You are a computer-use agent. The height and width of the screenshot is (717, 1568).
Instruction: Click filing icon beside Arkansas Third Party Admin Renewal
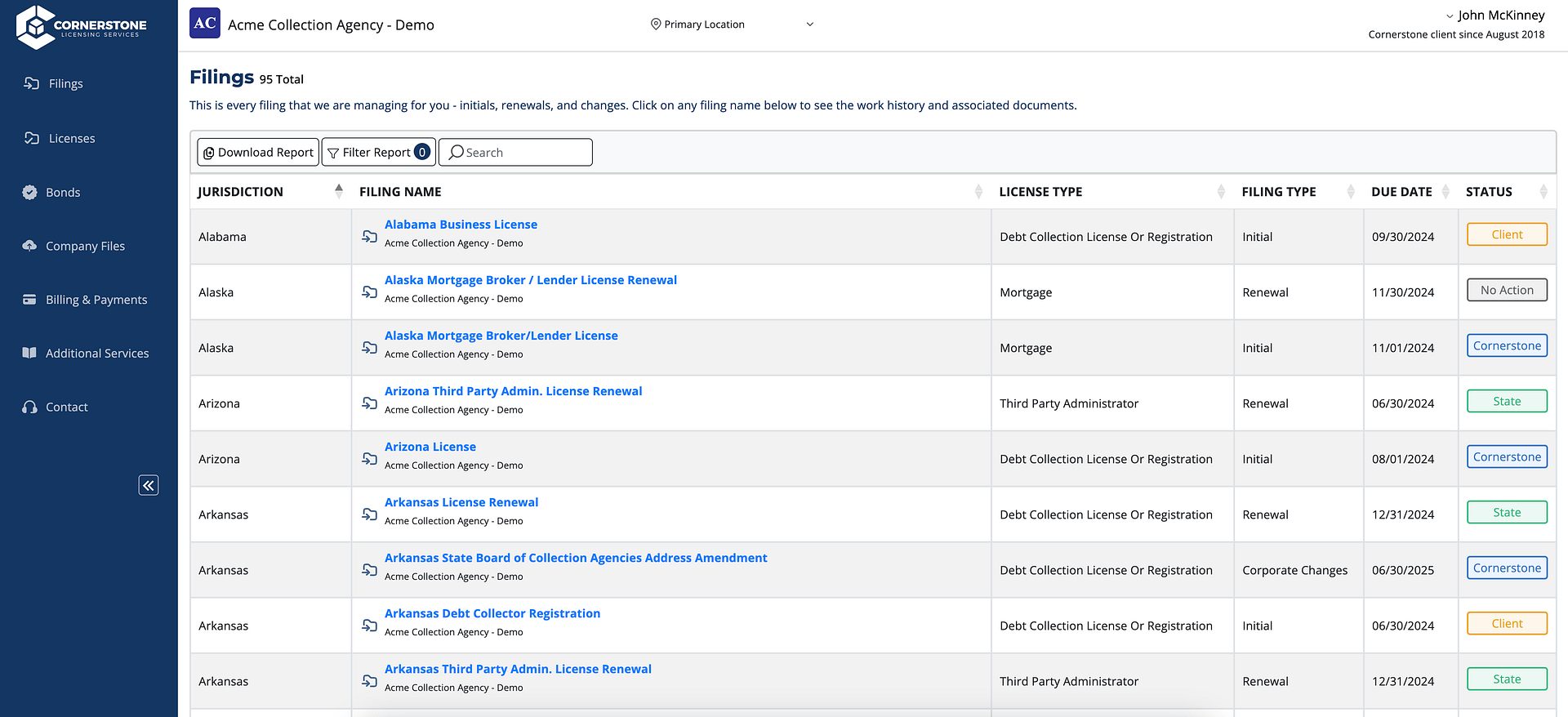point(369,680)
